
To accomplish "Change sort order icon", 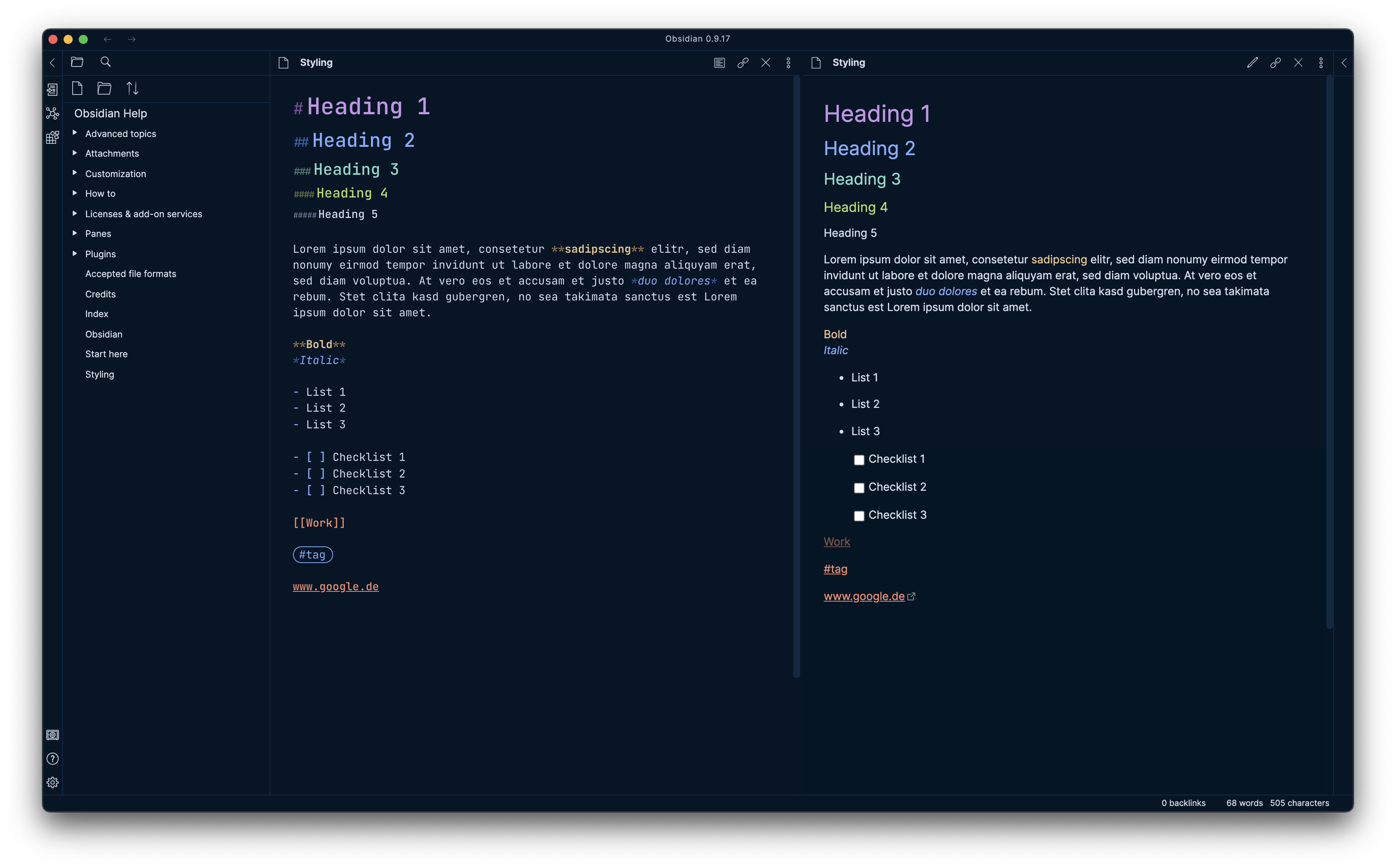I will pyautogui.click(x=132, y=89).
